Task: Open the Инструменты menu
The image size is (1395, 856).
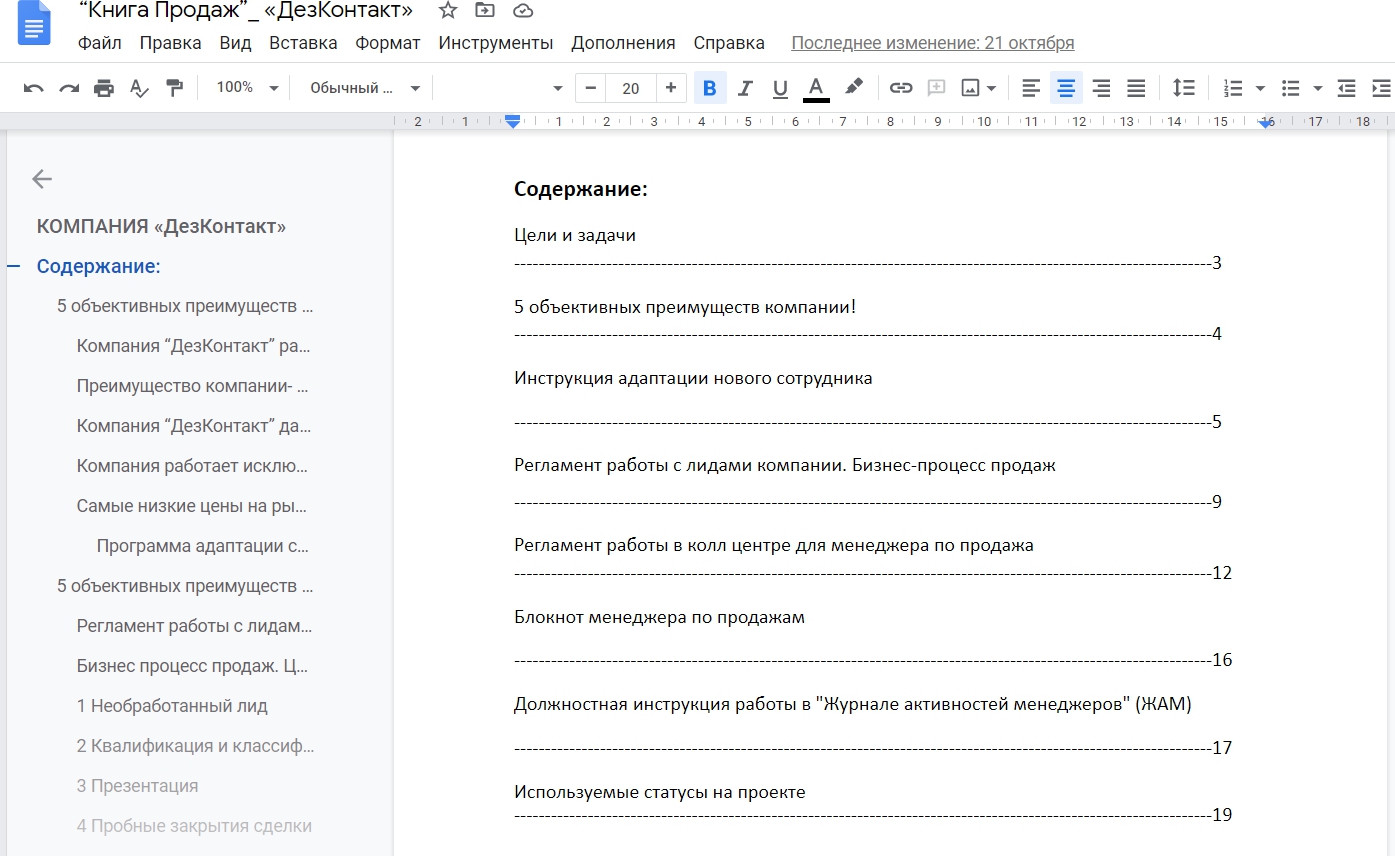Action: coord(494,43)
